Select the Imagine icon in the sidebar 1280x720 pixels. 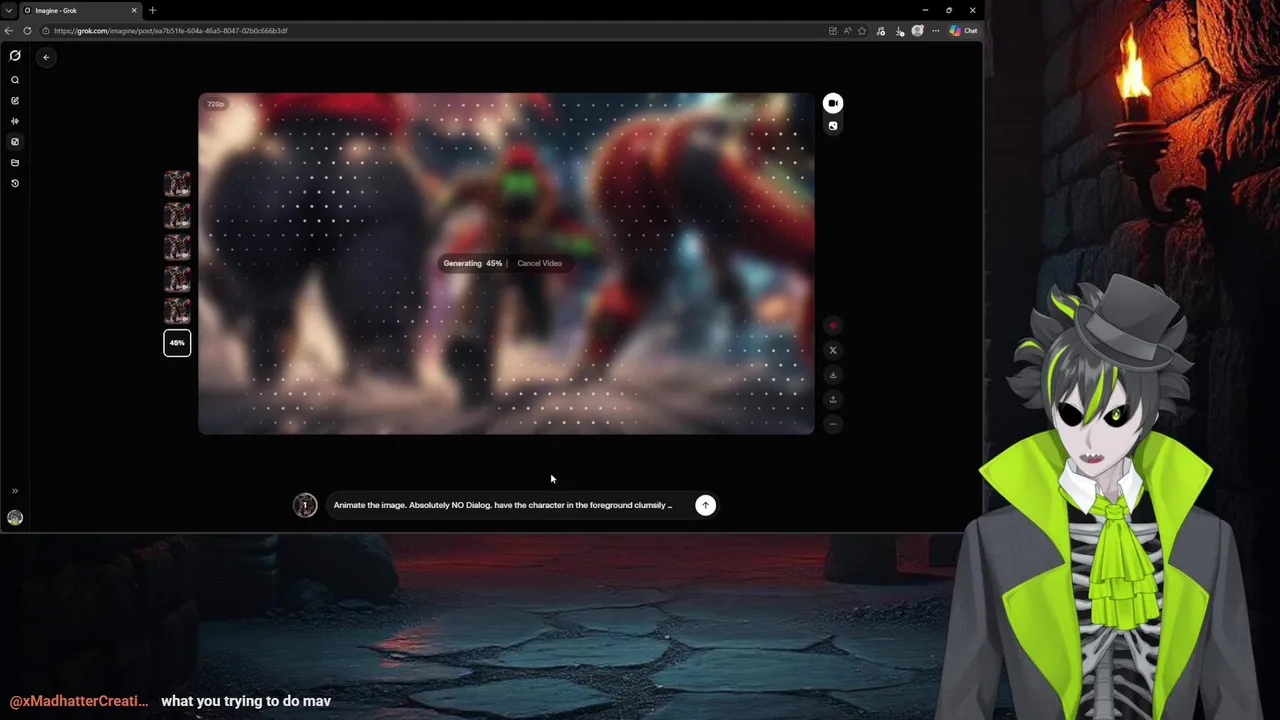tap(15, 142)
